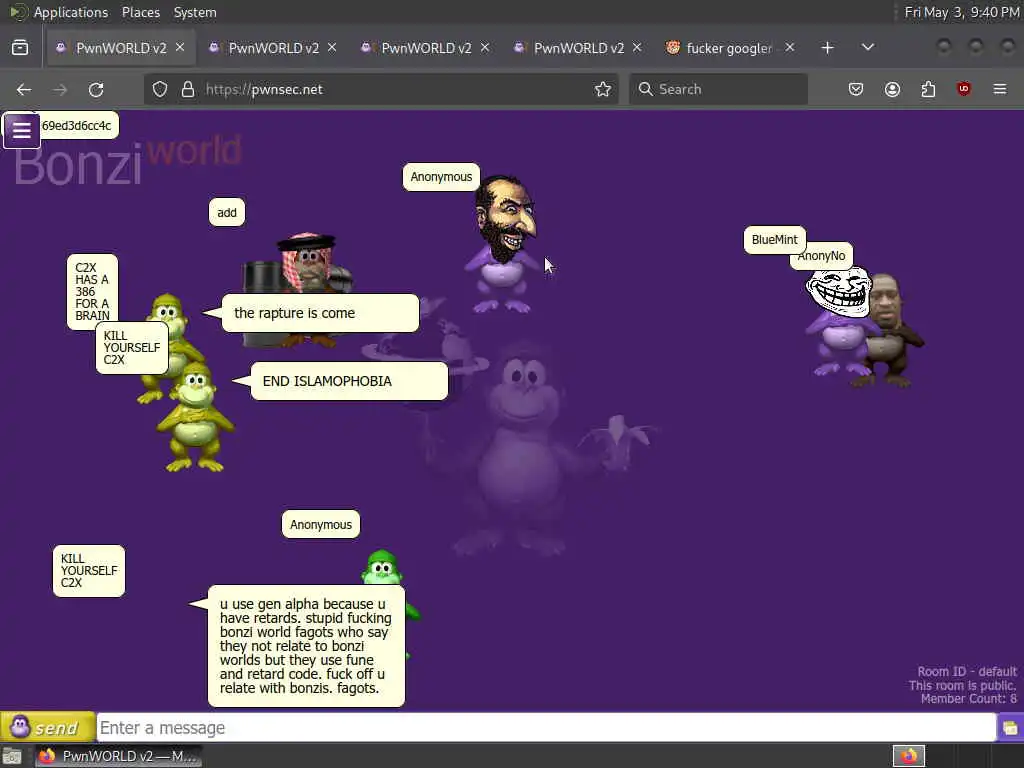Click the 'Member Count: 8' text
1024x768 pixels.
tap(968, 699)
